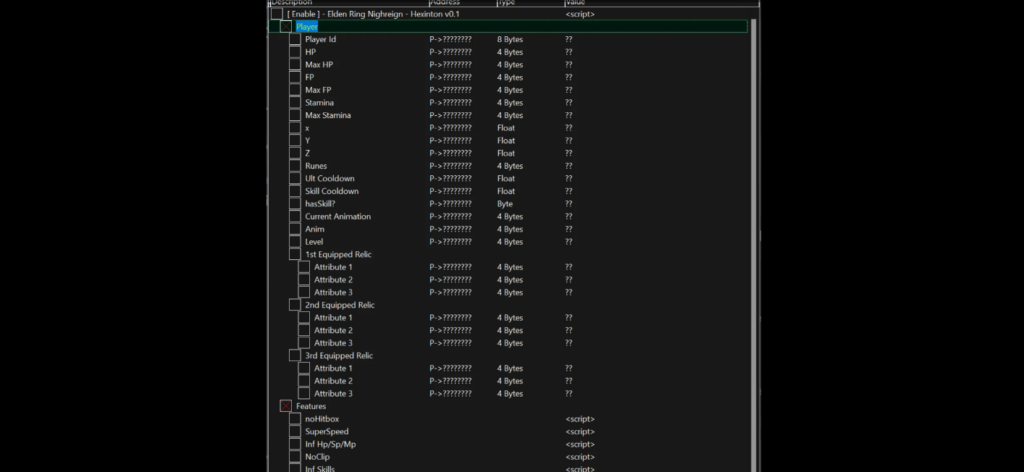
Task: Check the Anim row checkbox
Action: (x=295, y=229)
